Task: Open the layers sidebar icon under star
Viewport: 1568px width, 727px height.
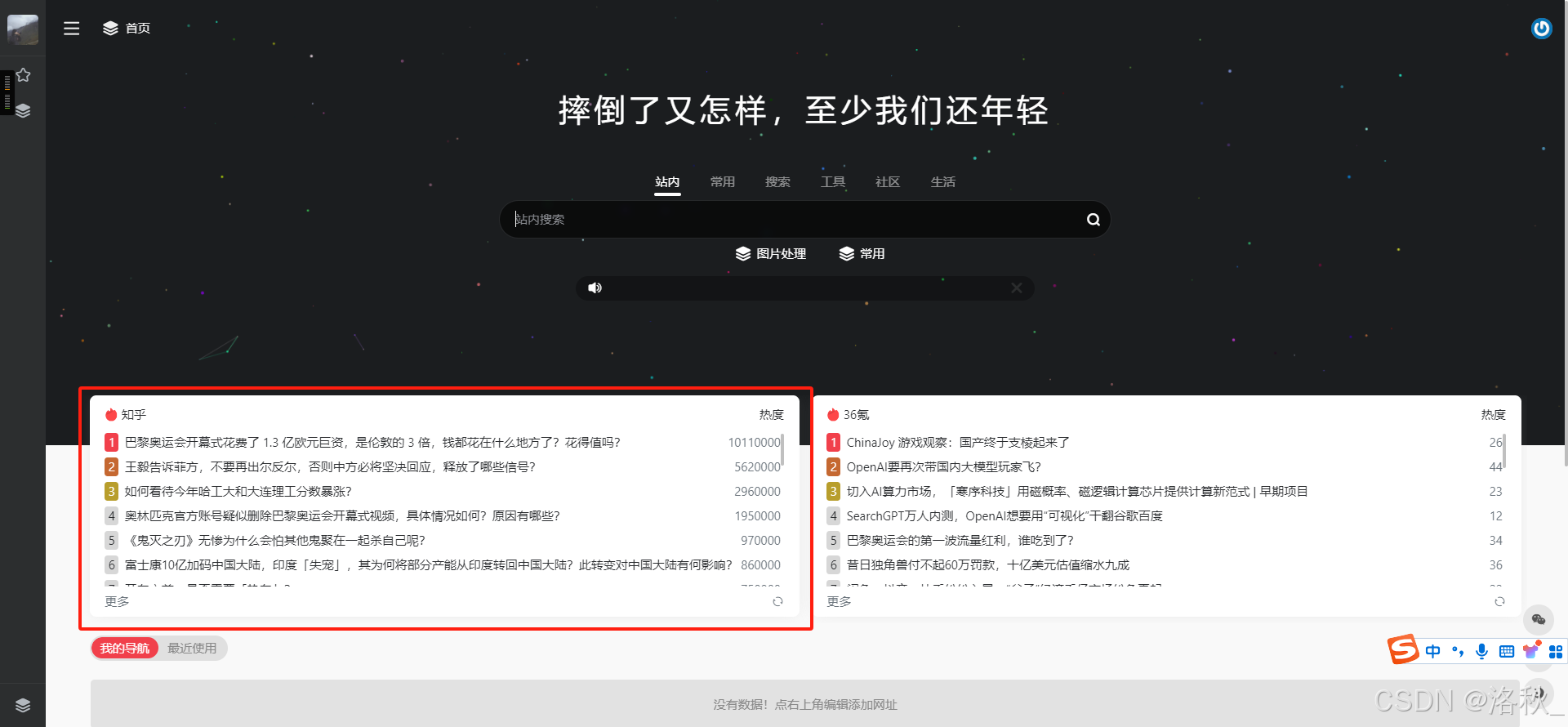Action: click(23, 110)
